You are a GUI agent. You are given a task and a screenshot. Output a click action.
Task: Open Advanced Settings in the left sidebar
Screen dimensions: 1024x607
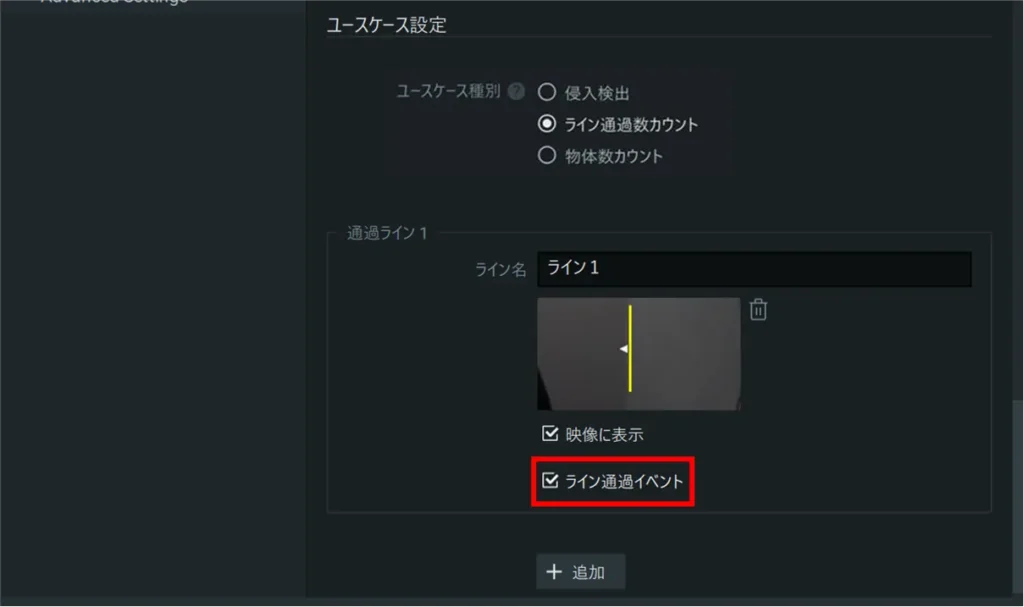(x=115, y=2)
